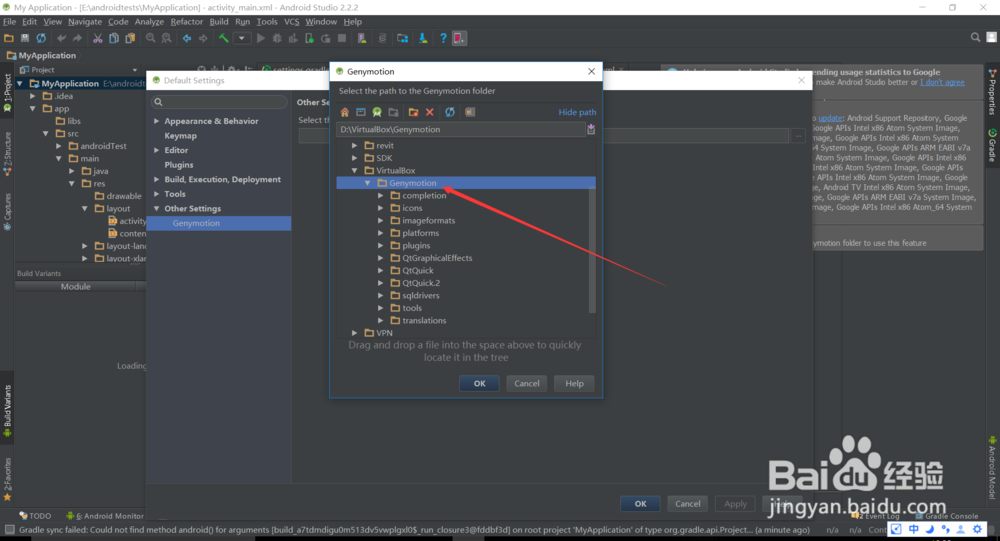This screenshot has width=1000, height=541.
Task: Click Open folder icon in main toolbar
Action: (9, 38)
